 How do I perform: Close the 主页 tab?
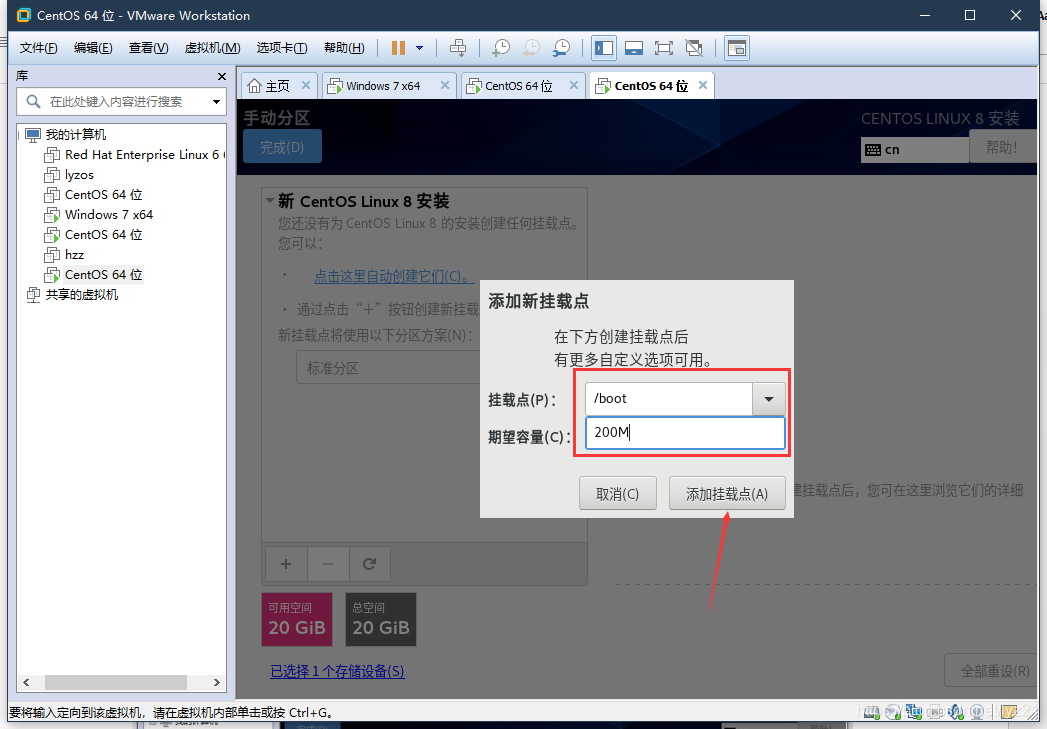pyautogui.click(x=306, y=85)
